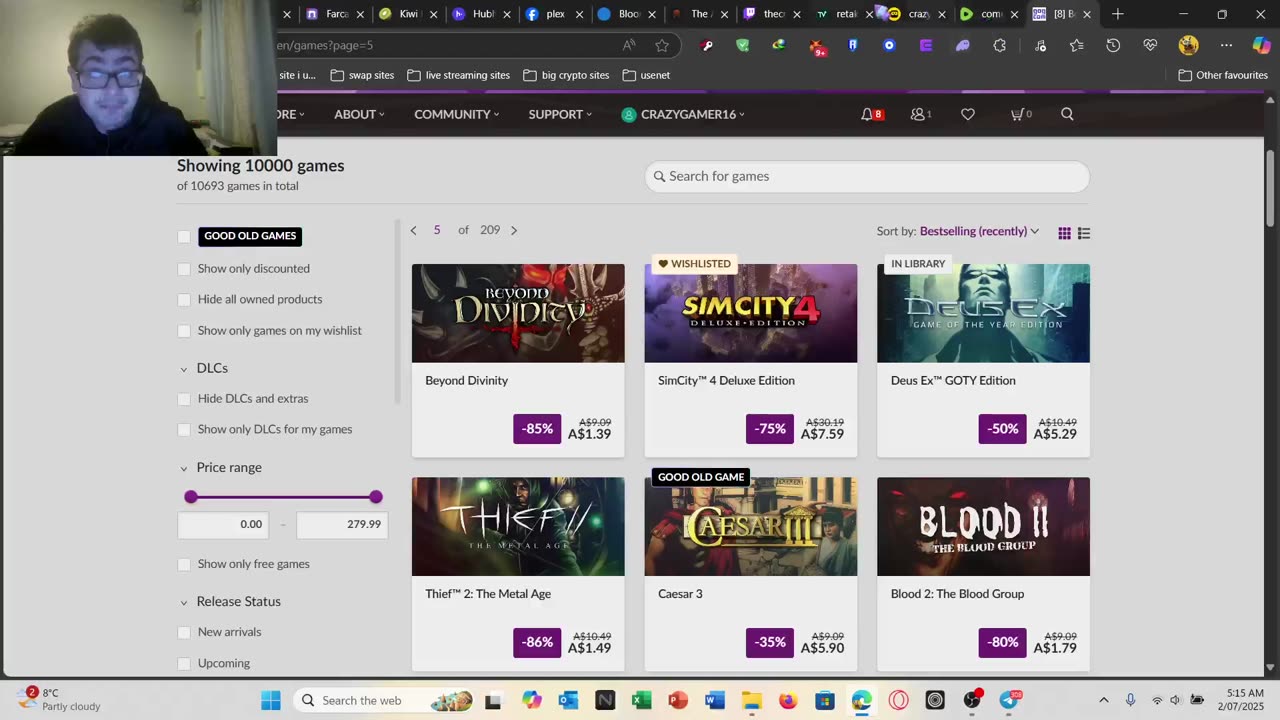Open Deus Ex GOTY Edition title link
Screen dimensions: 1280x720
pos(953,381)
